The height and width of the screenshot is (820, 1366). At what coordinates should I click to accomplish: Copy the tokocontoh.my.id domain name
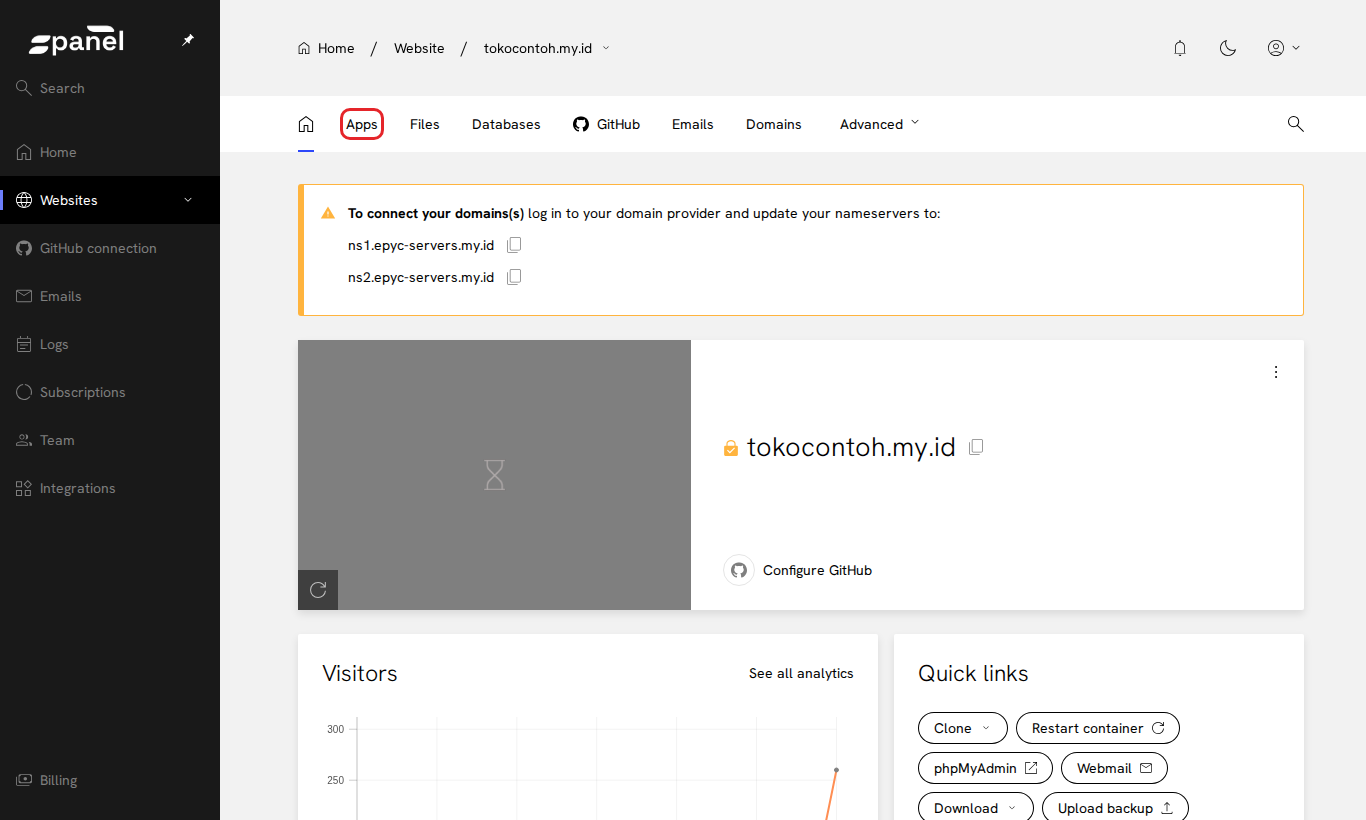(x=976, y=447)
